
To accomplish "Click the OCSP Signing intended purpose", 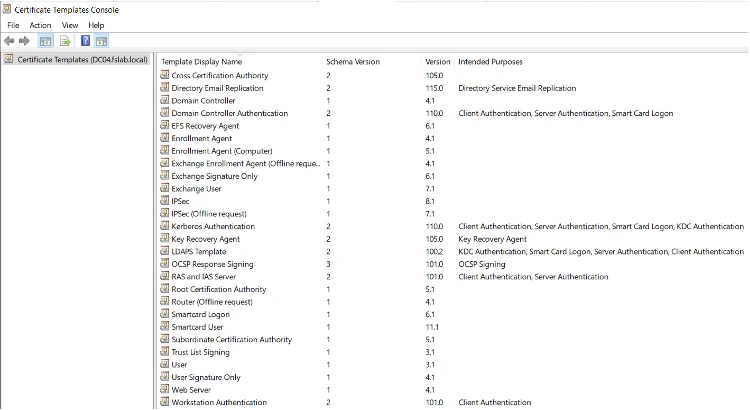I will tap(482, 264).
